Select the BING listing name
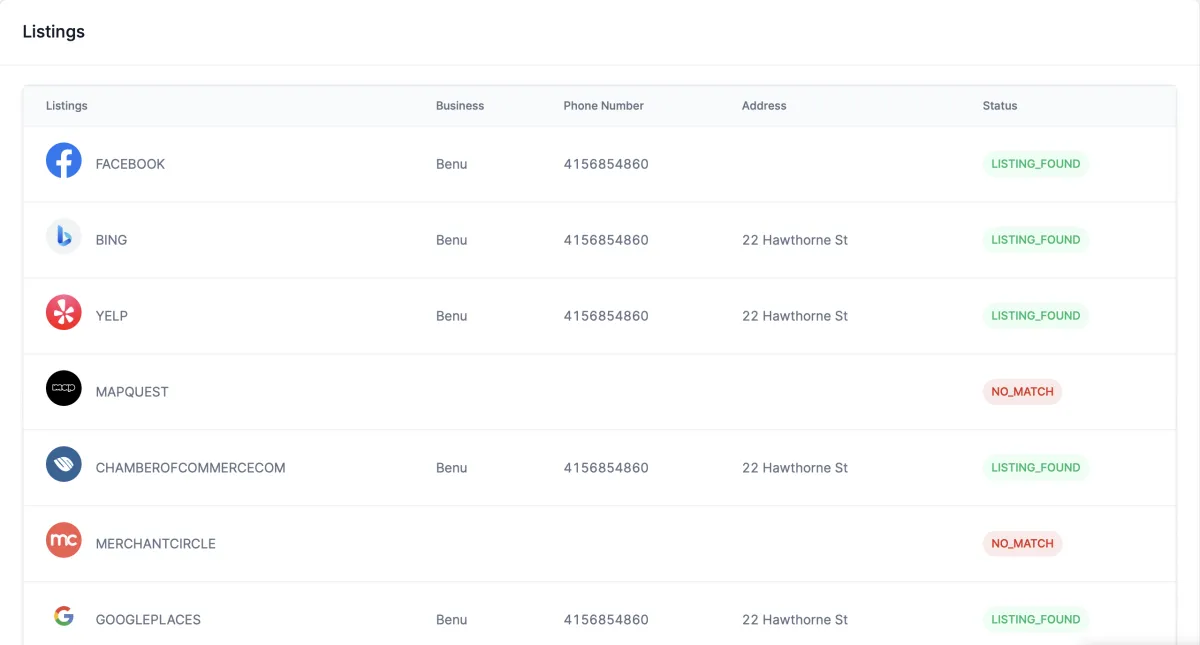 click(x=111, y=240)
